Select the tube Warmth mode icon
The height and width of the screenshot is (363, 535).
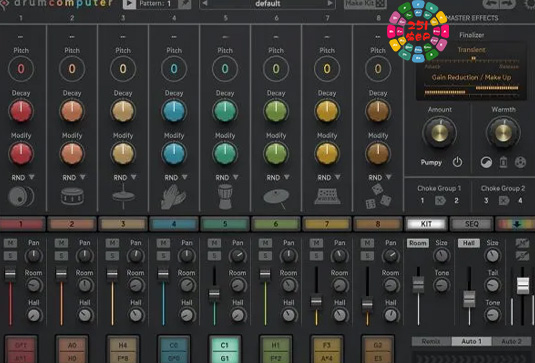coord(503,162)
